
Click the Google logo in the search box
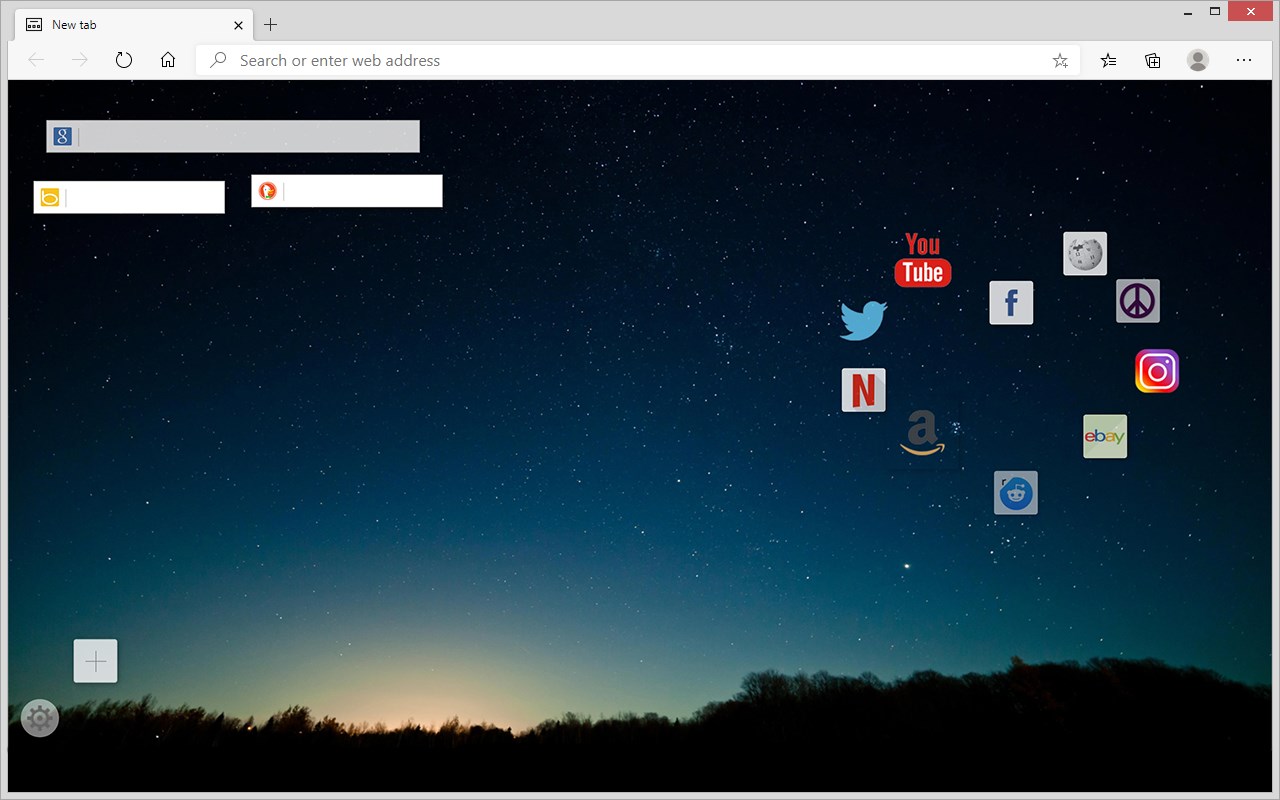(x=62, y=136)
